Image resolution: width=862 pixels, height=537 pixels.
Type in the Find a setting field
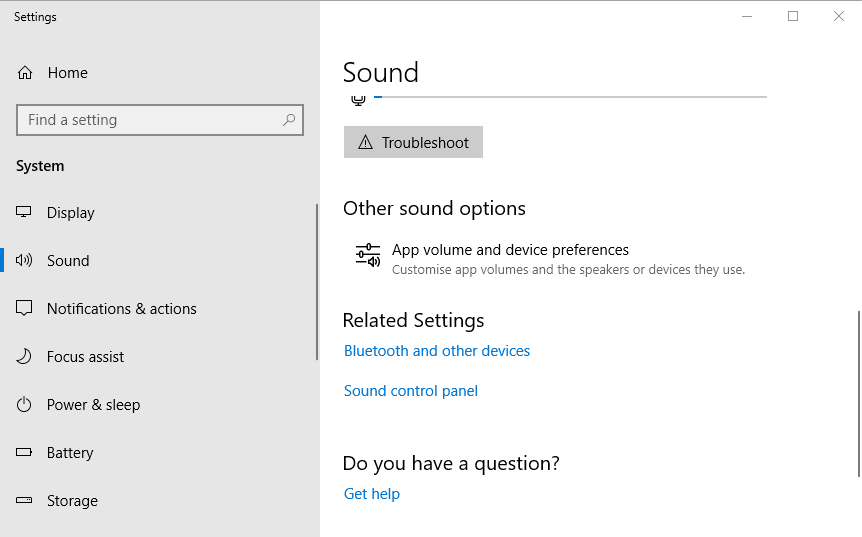click(x=150, y=120)
